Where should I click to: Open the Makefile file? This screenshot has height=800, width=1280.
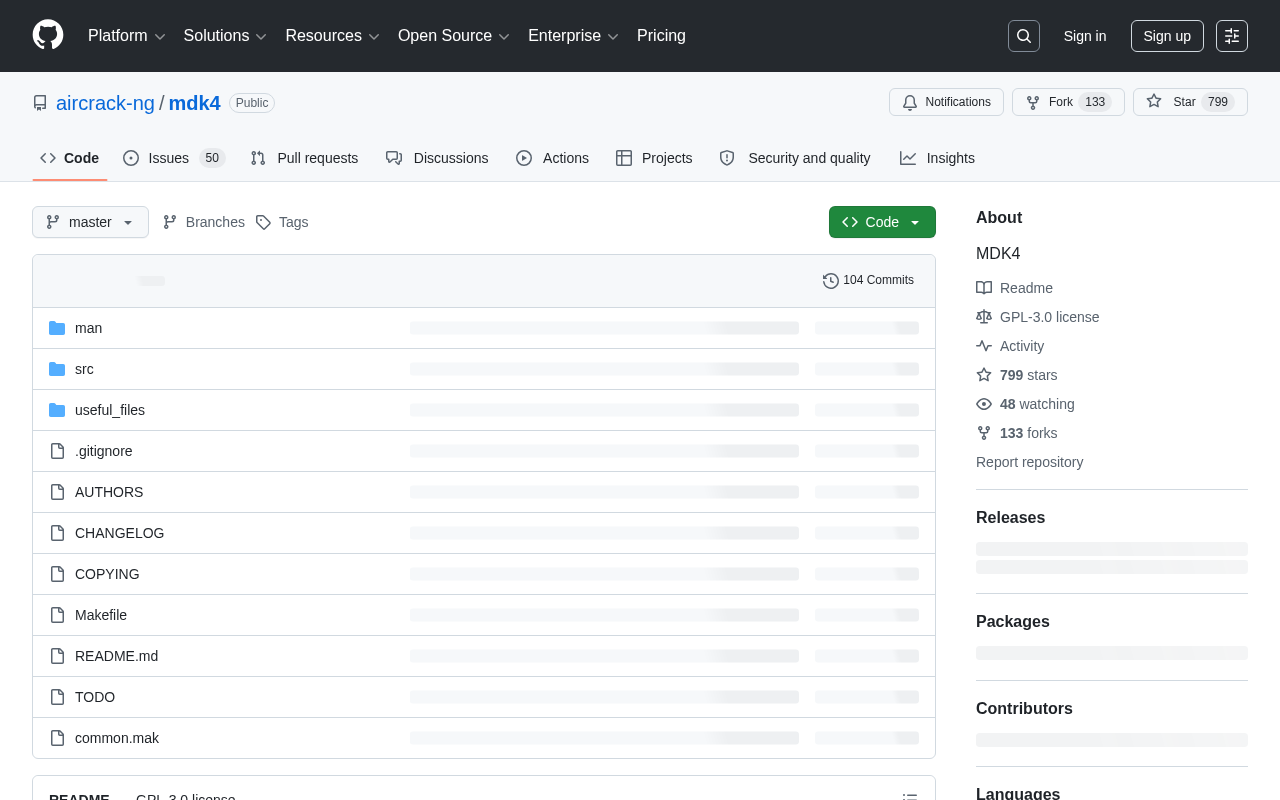(x=101, y=615)
